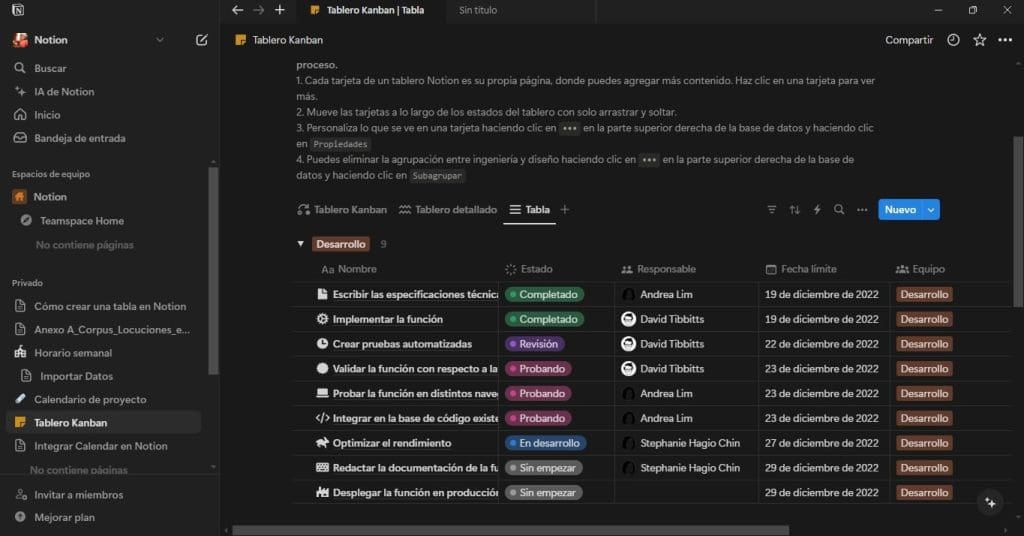Open page history clock icon
The width and height of the screenshot is (1024, 536).
tap(953, 40)
